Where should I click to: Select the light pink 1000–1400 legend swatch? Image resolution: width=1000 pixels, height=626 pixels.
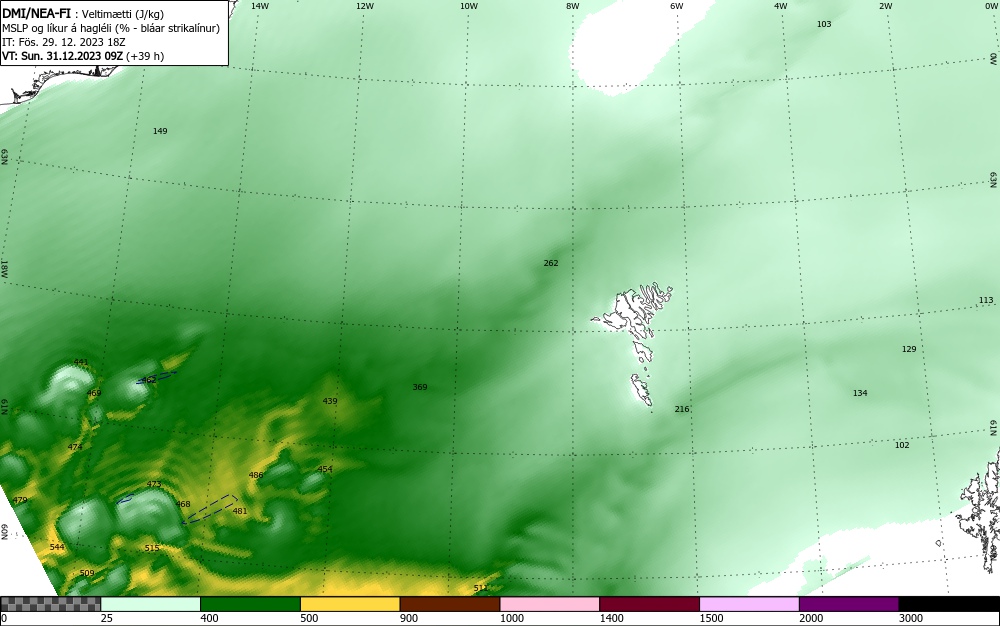point(550,604)
